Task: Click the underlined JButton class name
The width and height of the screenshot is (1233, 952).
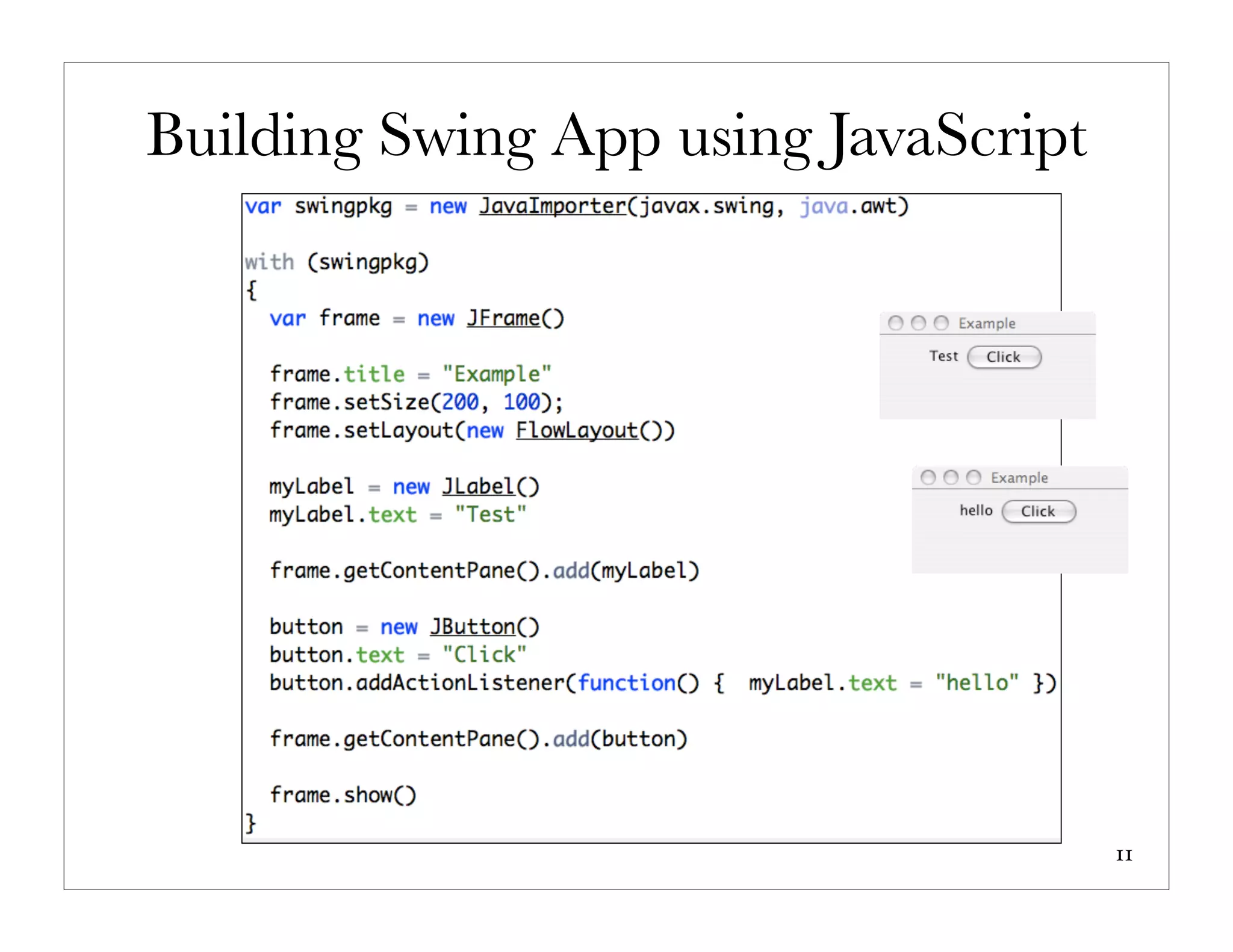Action: [473, 626]
